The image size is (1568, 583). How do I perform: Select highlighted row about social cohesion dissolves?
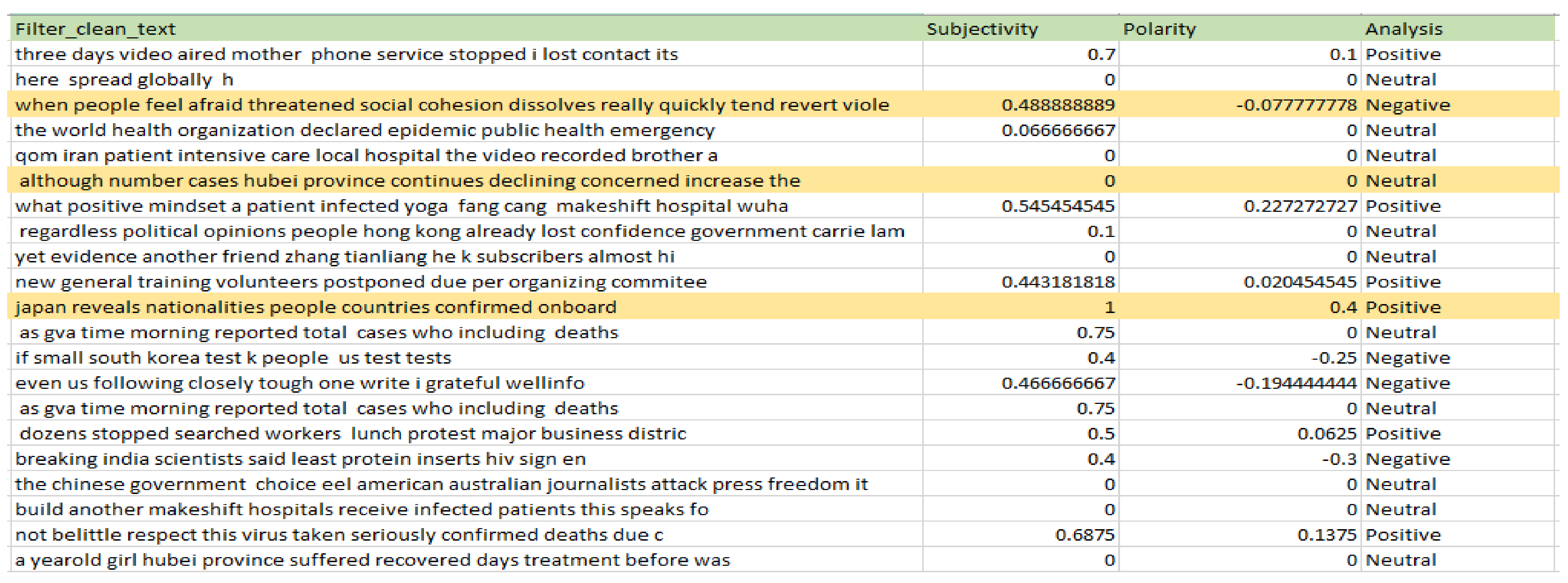(452, 105)
